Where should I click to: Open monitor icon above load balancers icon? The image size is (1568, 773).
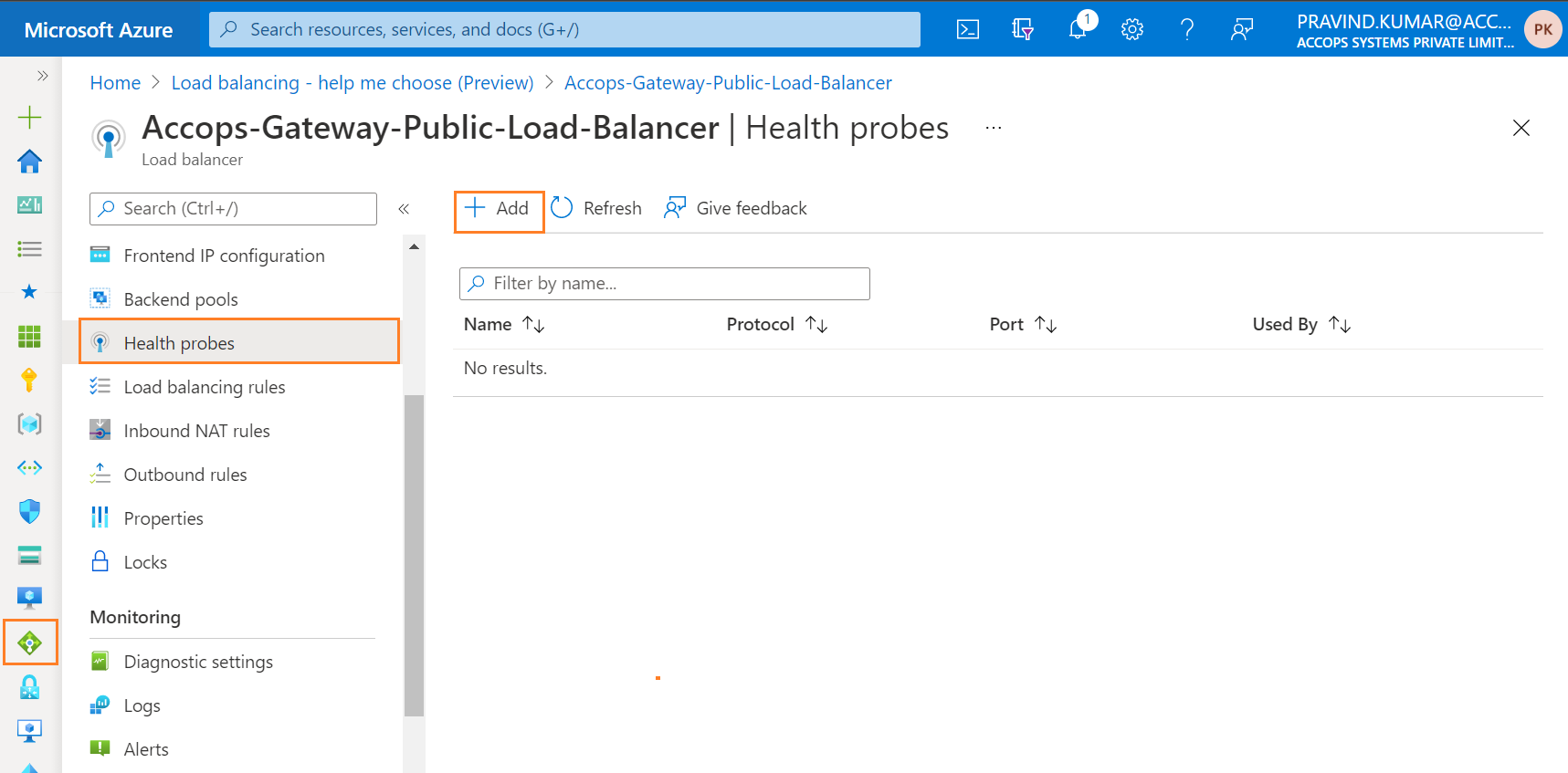point(29,599)
